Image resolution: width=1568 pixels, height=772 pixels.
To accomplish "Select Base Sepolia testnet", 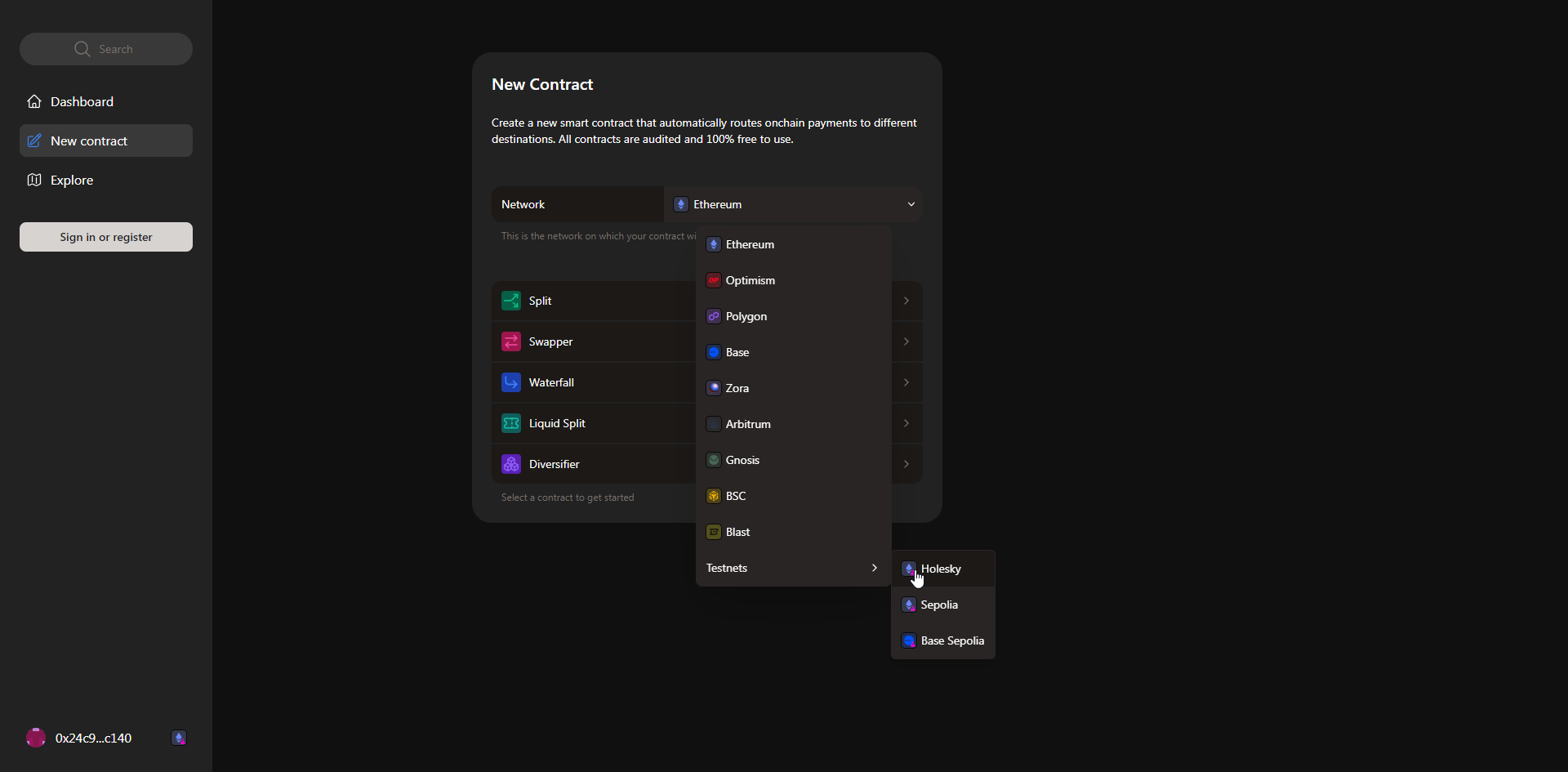I will click(952, 640).
